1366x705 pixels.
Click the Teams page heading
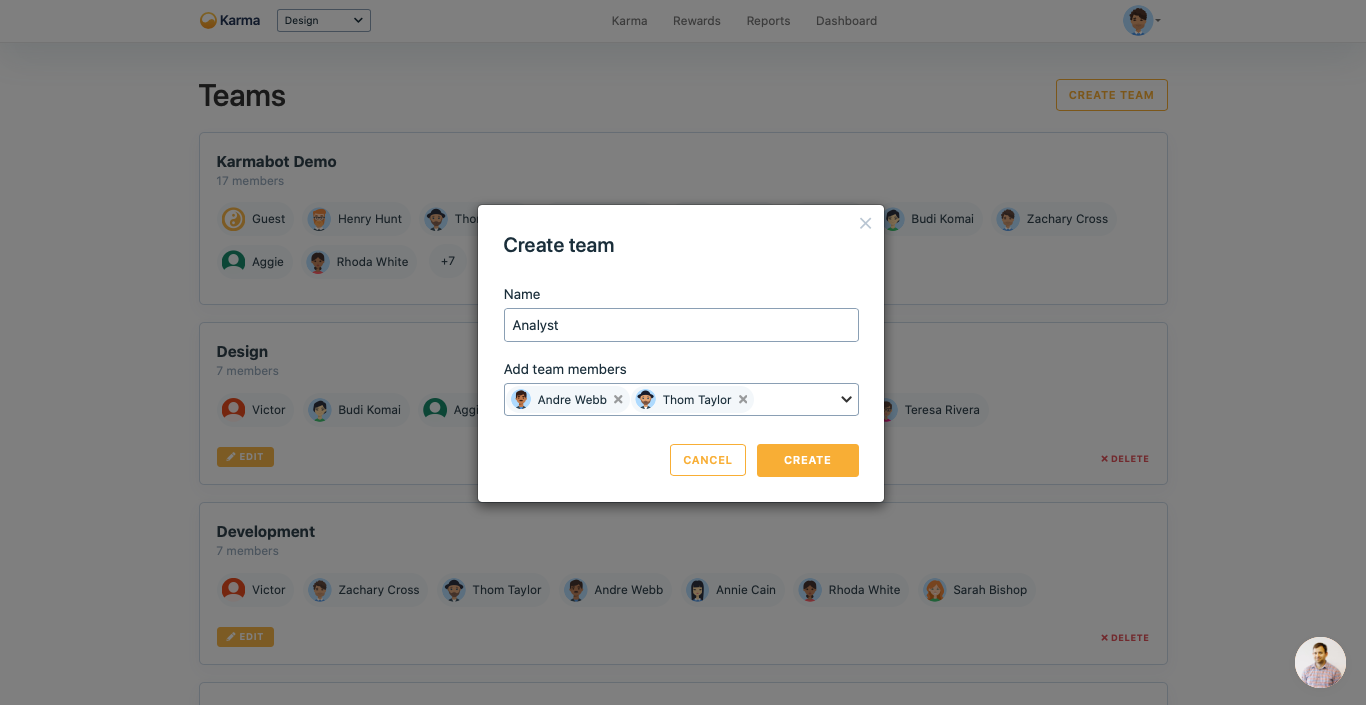[x=242, y=96]
